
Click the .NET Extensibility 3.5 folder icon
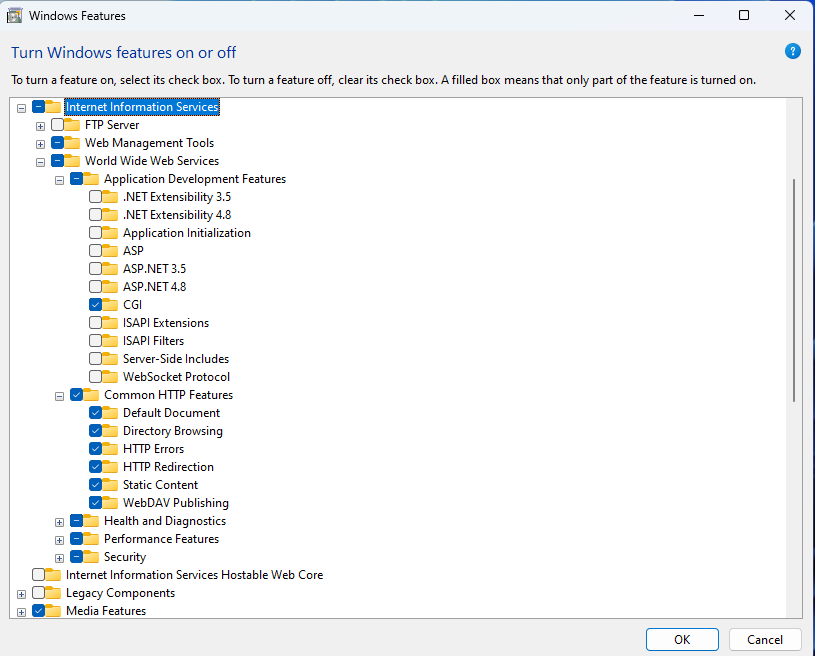pos(110,196)
